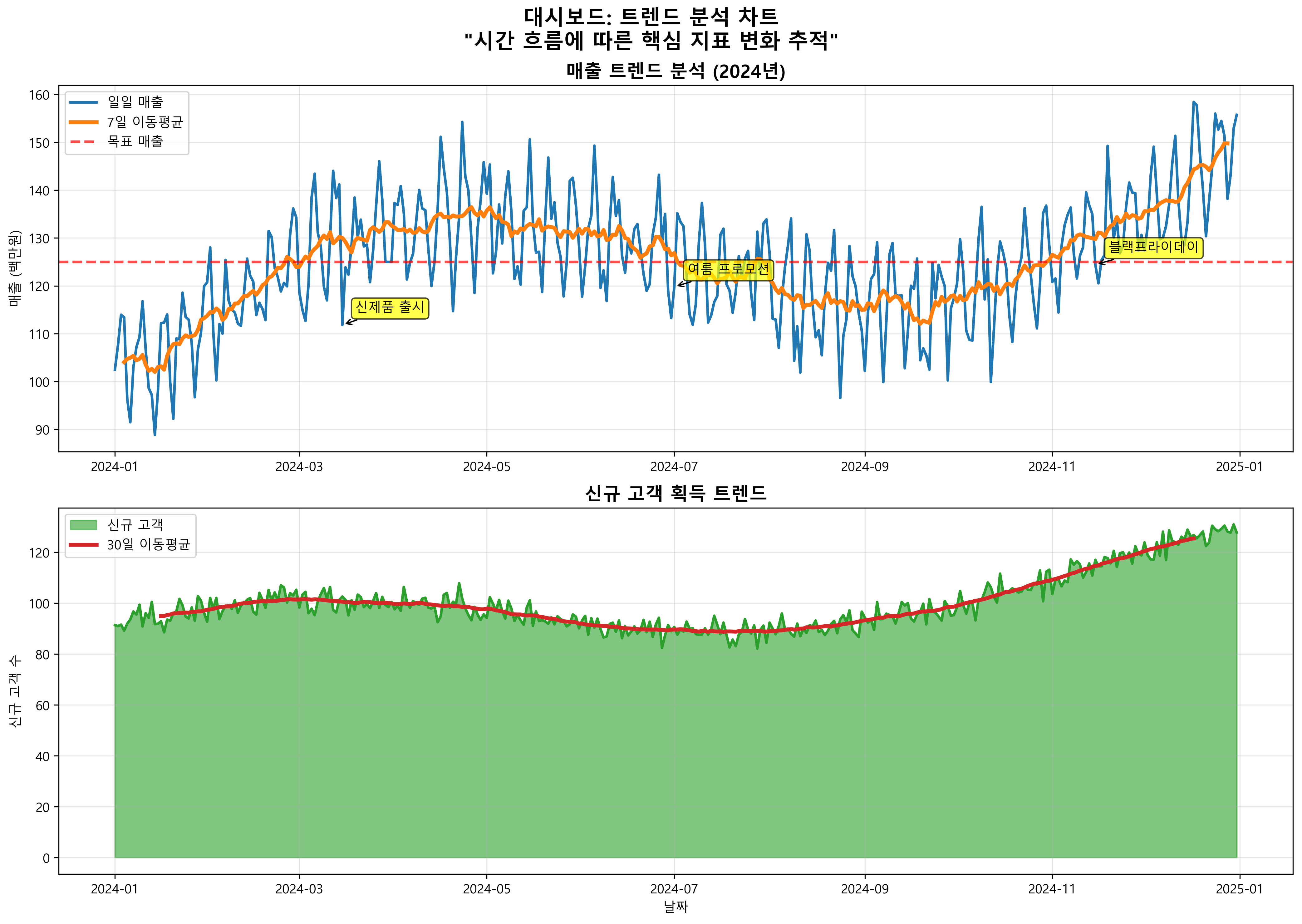
Task: Click the 목표 매출 legend entry
Action: click(x=135, y=141)
